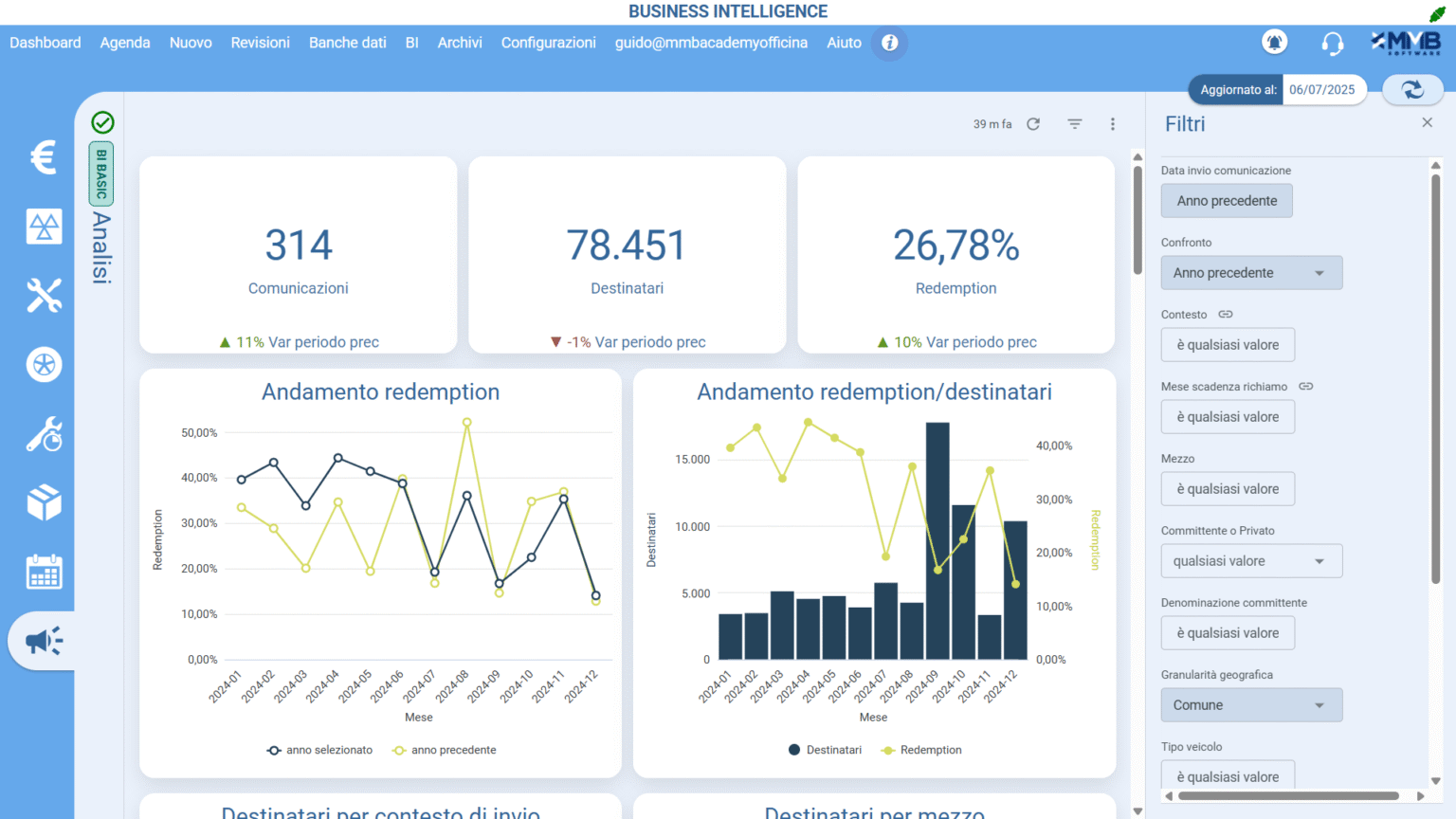The height and width of the screenshot is (819, 1456).
Task: Click the 'Anno precedente' date filter button
Action: pyautogui.click(x=1227, y=201)
